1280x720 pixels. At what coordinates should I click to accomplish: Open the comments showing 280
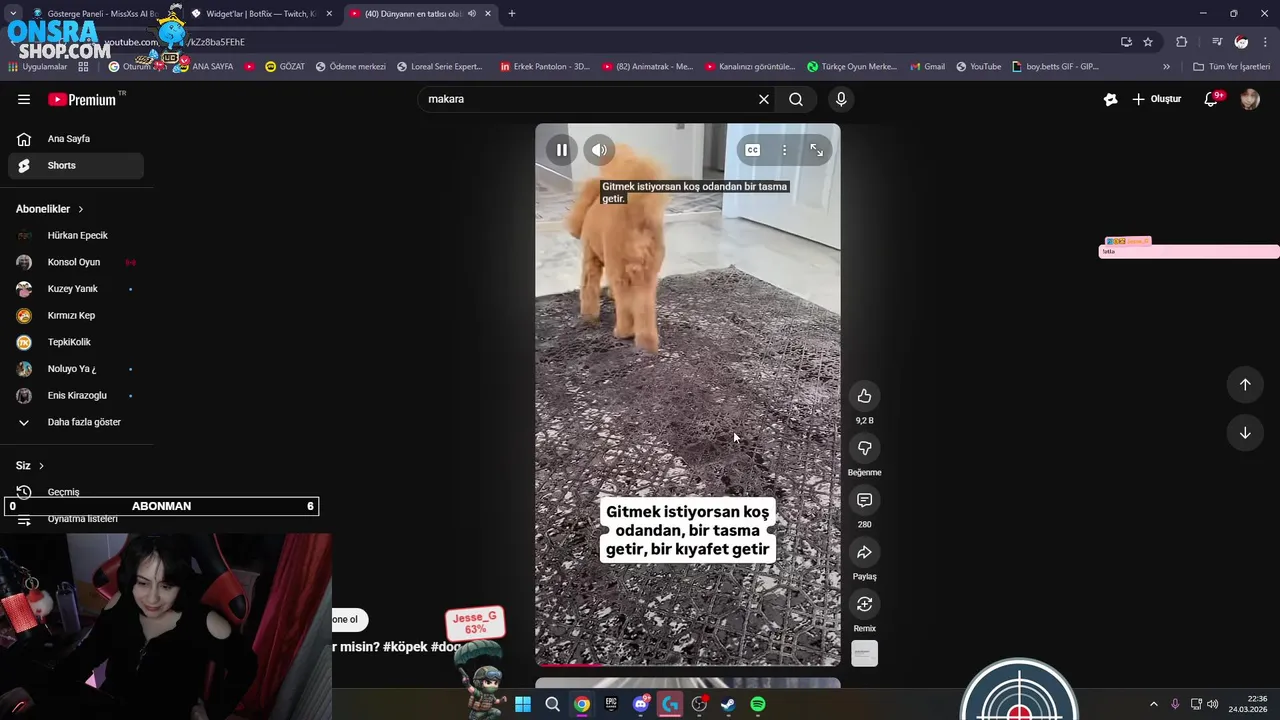[865, 500]
